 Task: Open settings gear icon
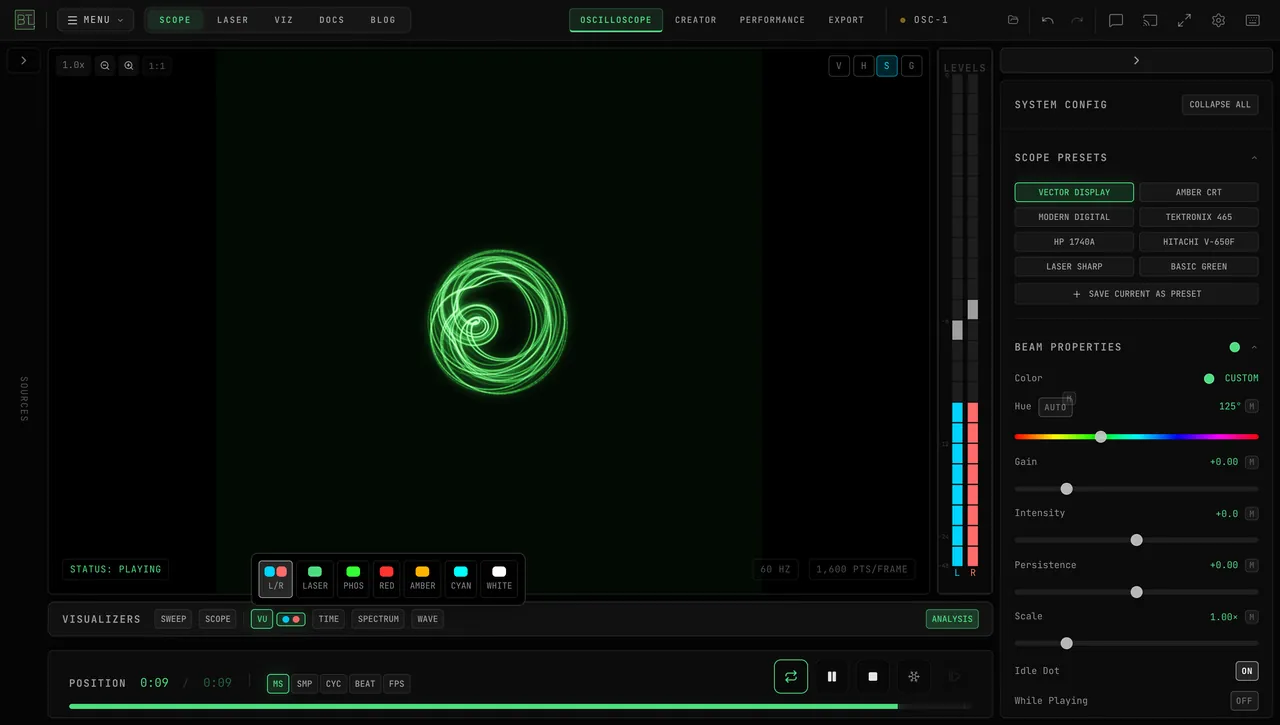pos(1218,20)
